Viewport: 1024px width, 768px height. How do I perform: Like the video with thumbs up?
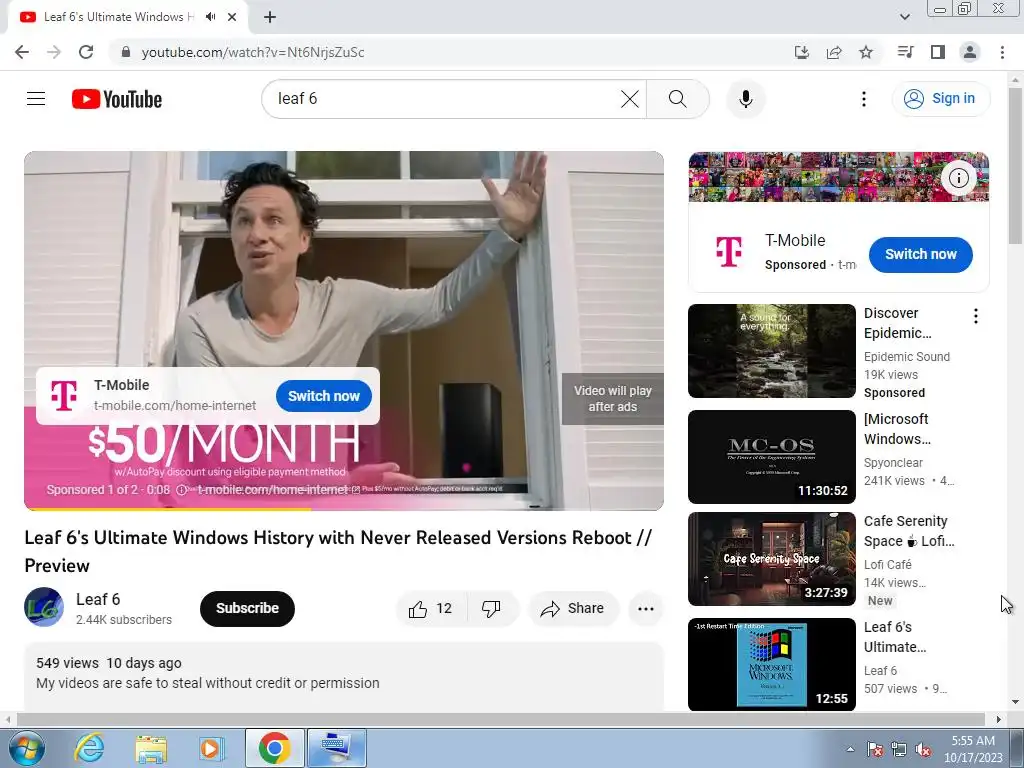(x=431, y=609)
